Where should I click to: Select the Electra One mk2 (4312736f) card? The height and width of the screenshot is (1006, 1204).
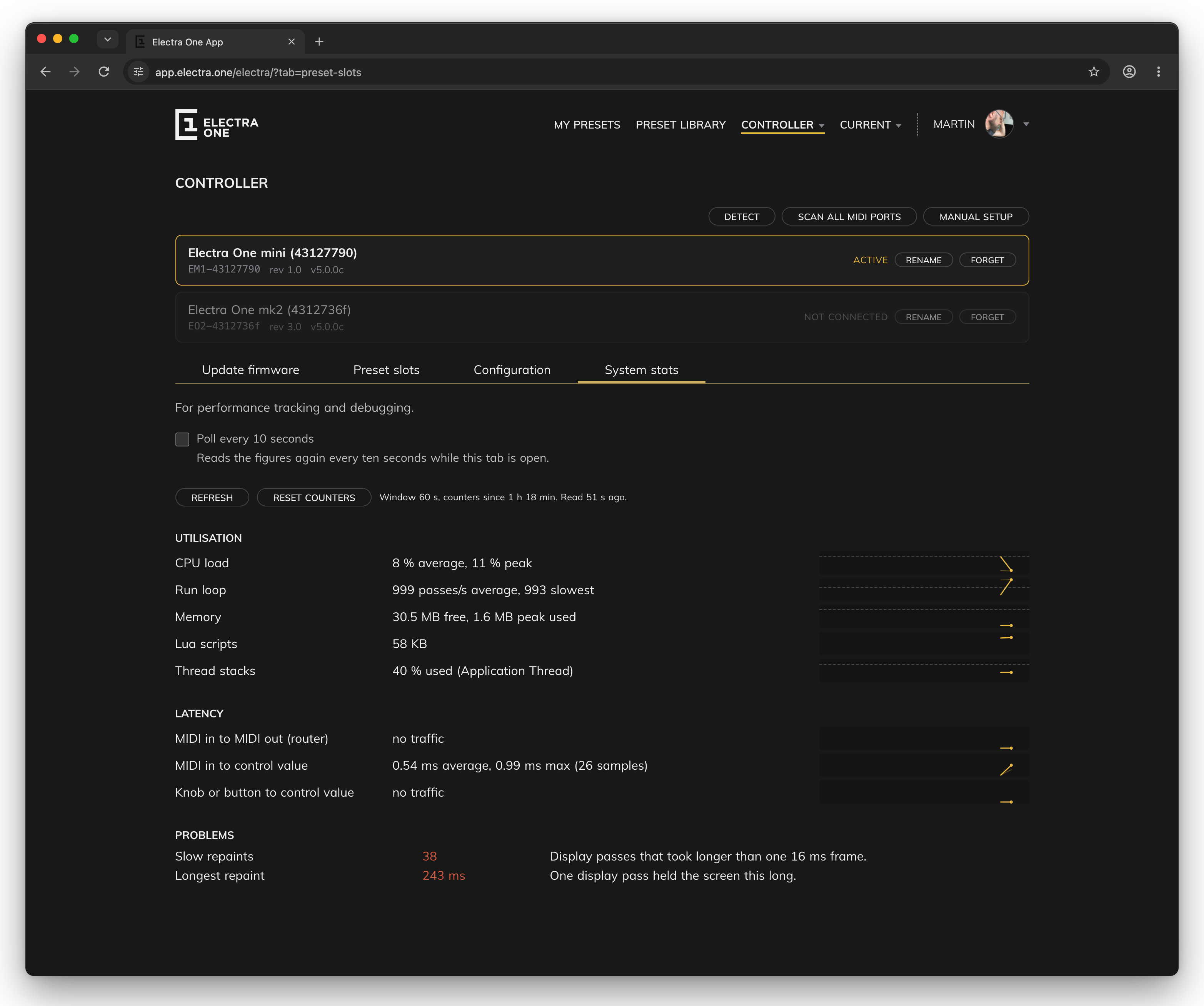(602, 317)
